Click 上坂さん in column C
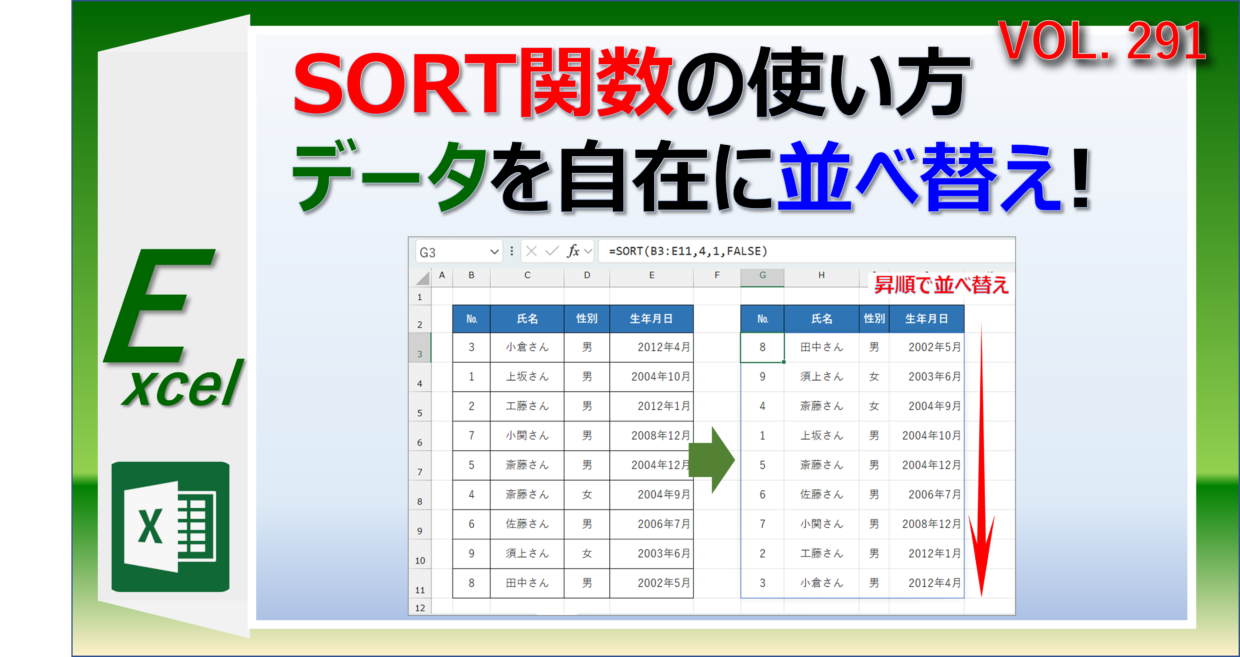 pyautogui.click(x=527, y=377)
